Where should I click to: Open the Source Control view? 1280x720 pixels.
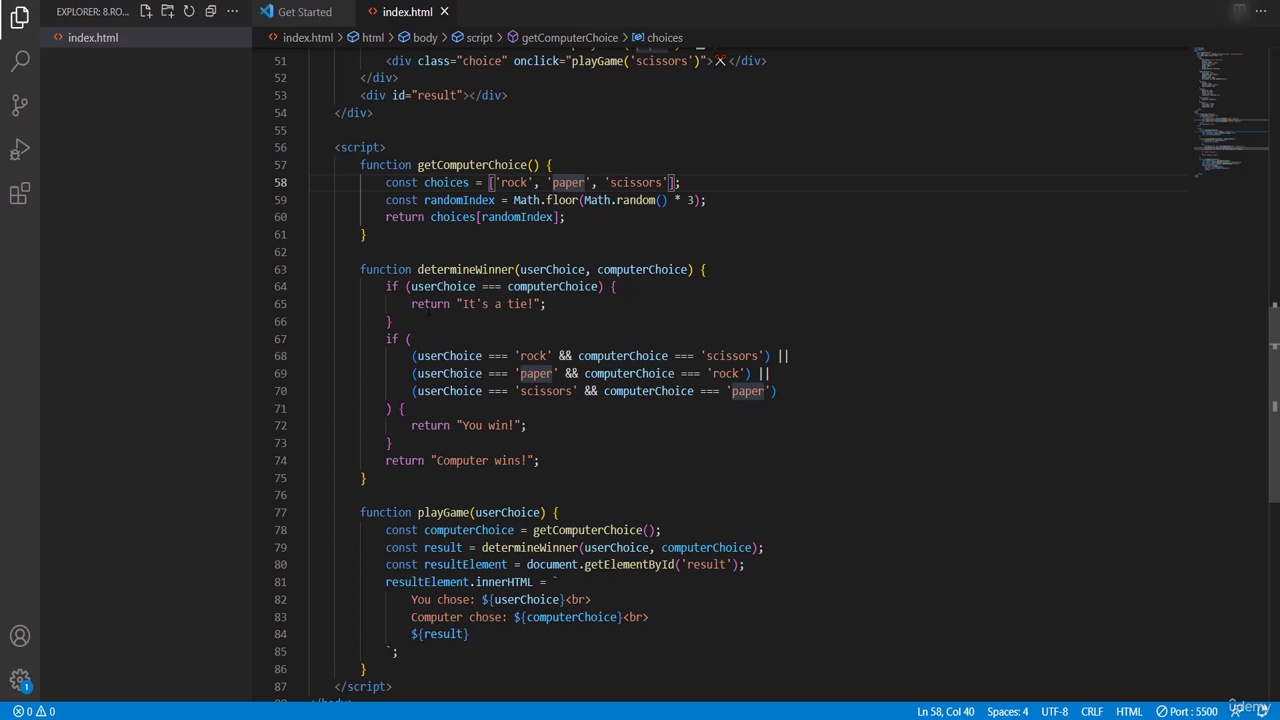pyautogui.click(x=20, y=105)
